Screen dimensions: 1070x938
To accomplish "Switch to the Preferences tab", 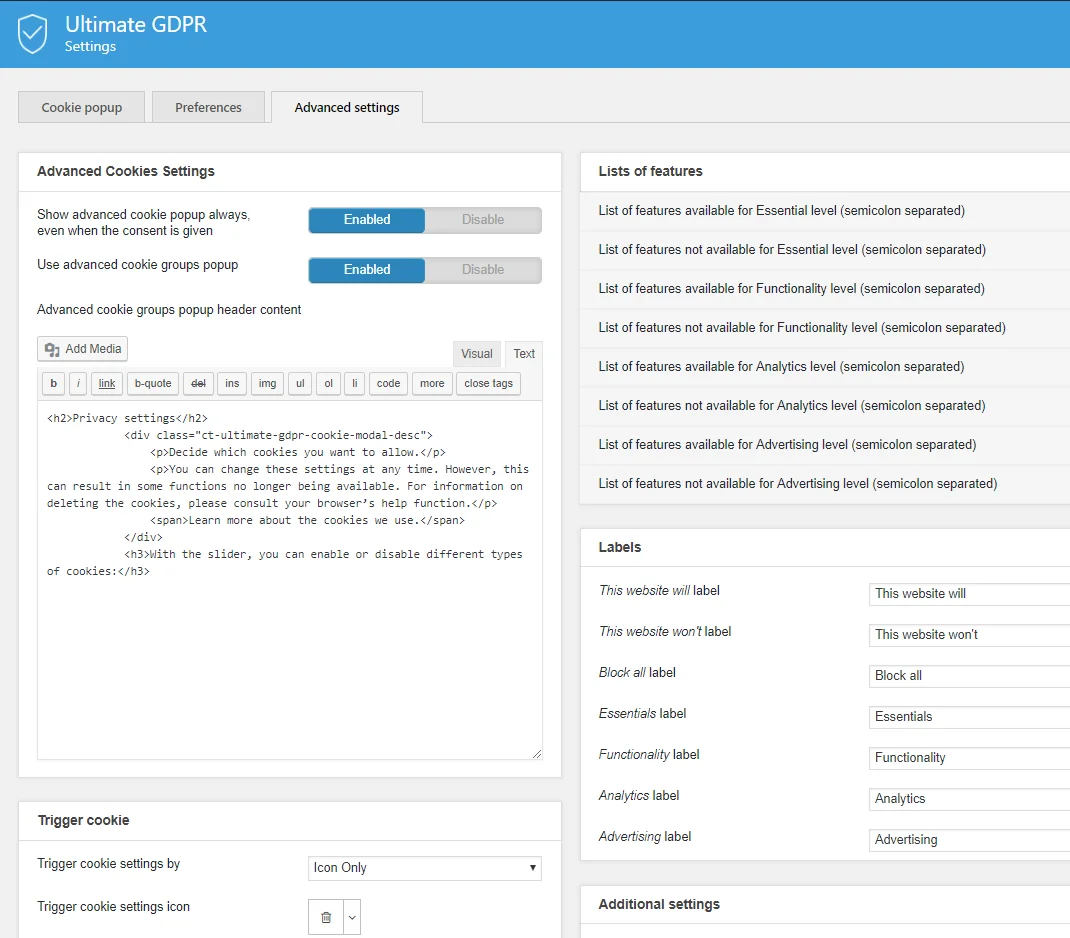I will (208, 107).
